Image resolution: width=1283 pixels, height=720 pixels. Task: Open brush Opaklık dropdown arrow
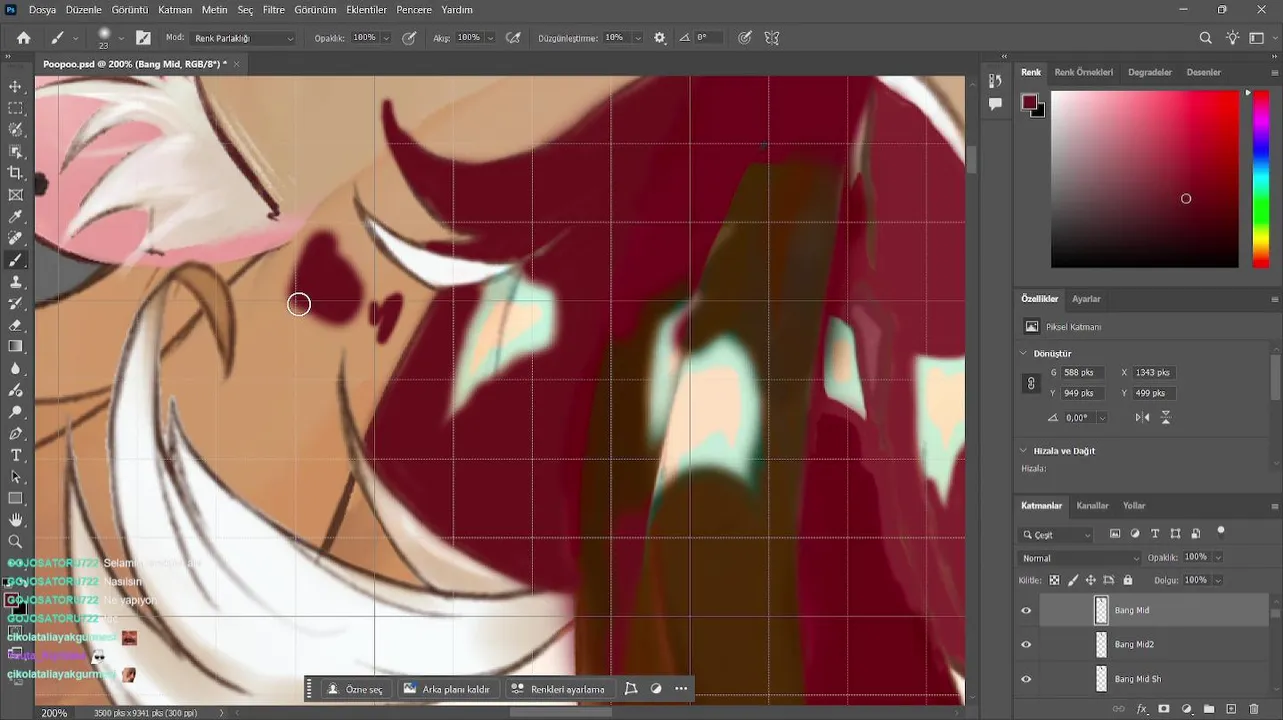tap(386, 38)
